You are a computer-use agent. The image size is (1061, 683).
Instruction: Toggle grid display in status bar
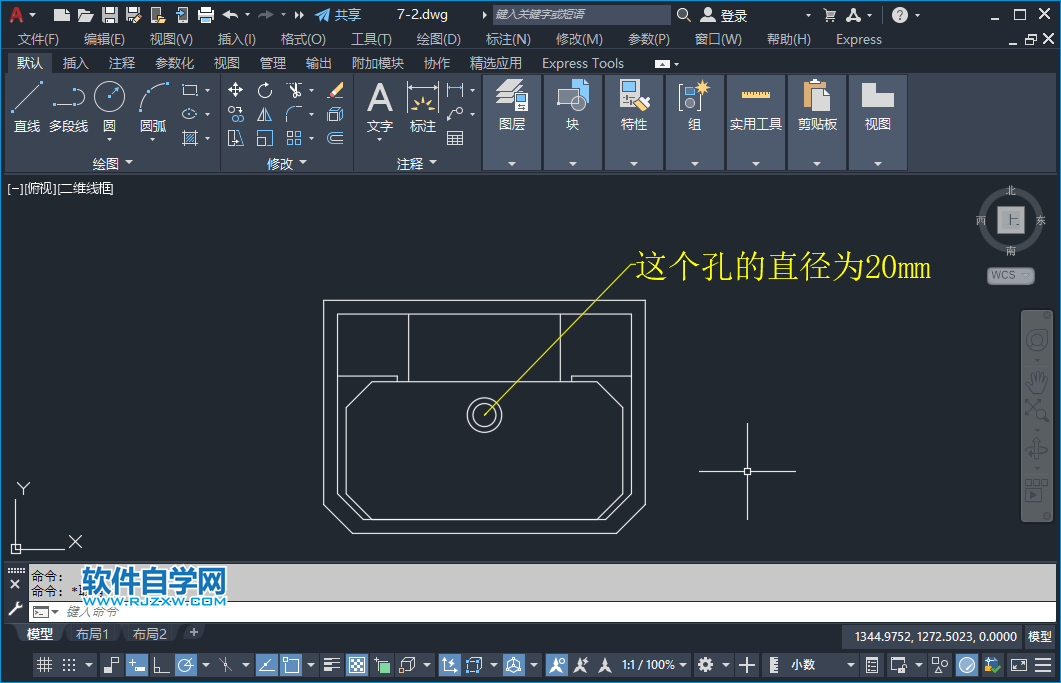point(44,665)
